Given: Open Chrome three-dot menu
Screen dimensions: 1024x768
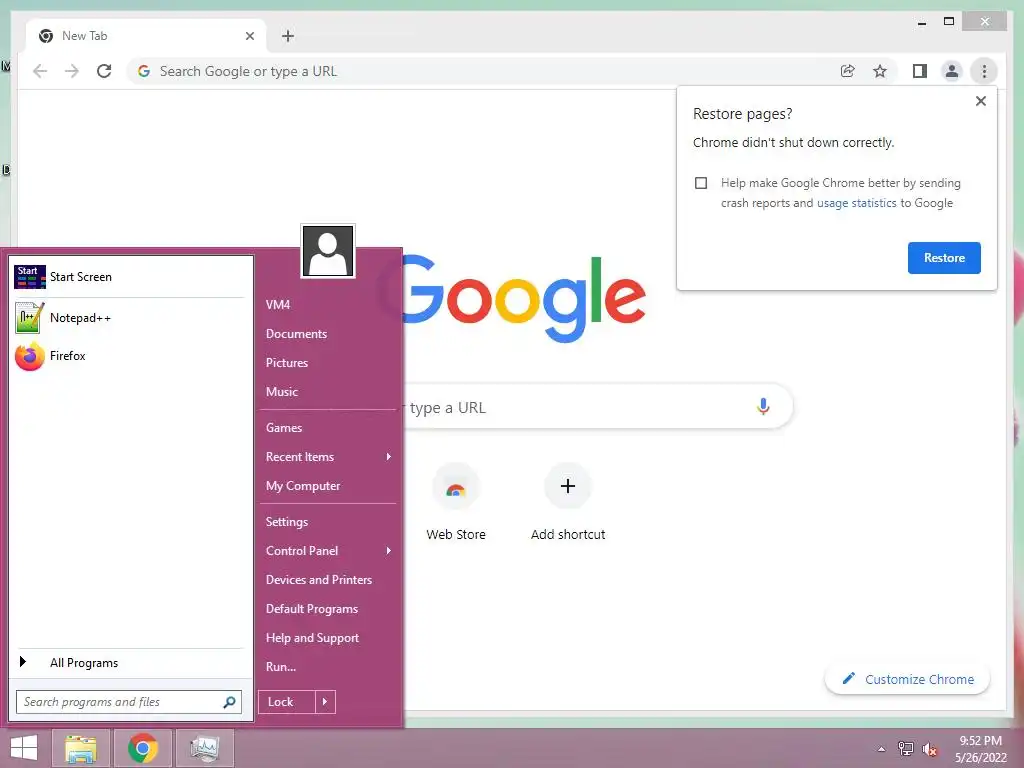Looking at the screenshot, I should tap(984, 71).
